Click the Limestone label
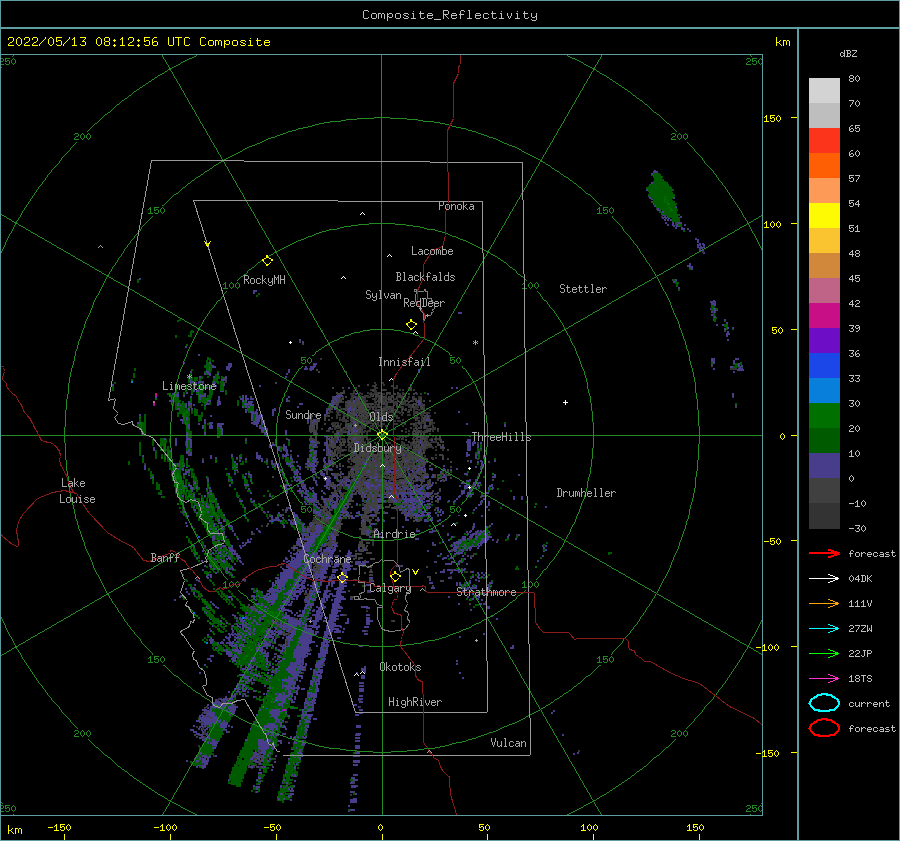Viewport: 900px width, 841px height. pos(189,386)
